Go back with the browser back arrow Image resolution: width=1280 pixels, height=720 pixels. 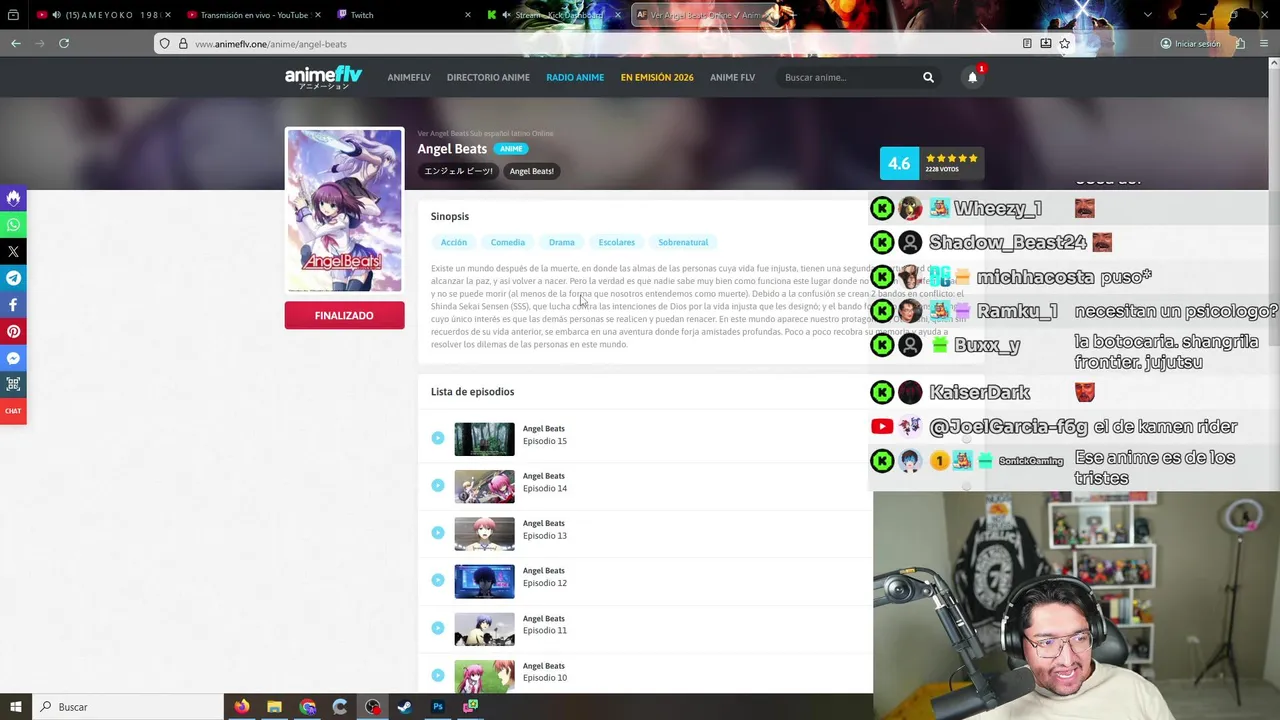pyautogui.click(x=16, y=43)
